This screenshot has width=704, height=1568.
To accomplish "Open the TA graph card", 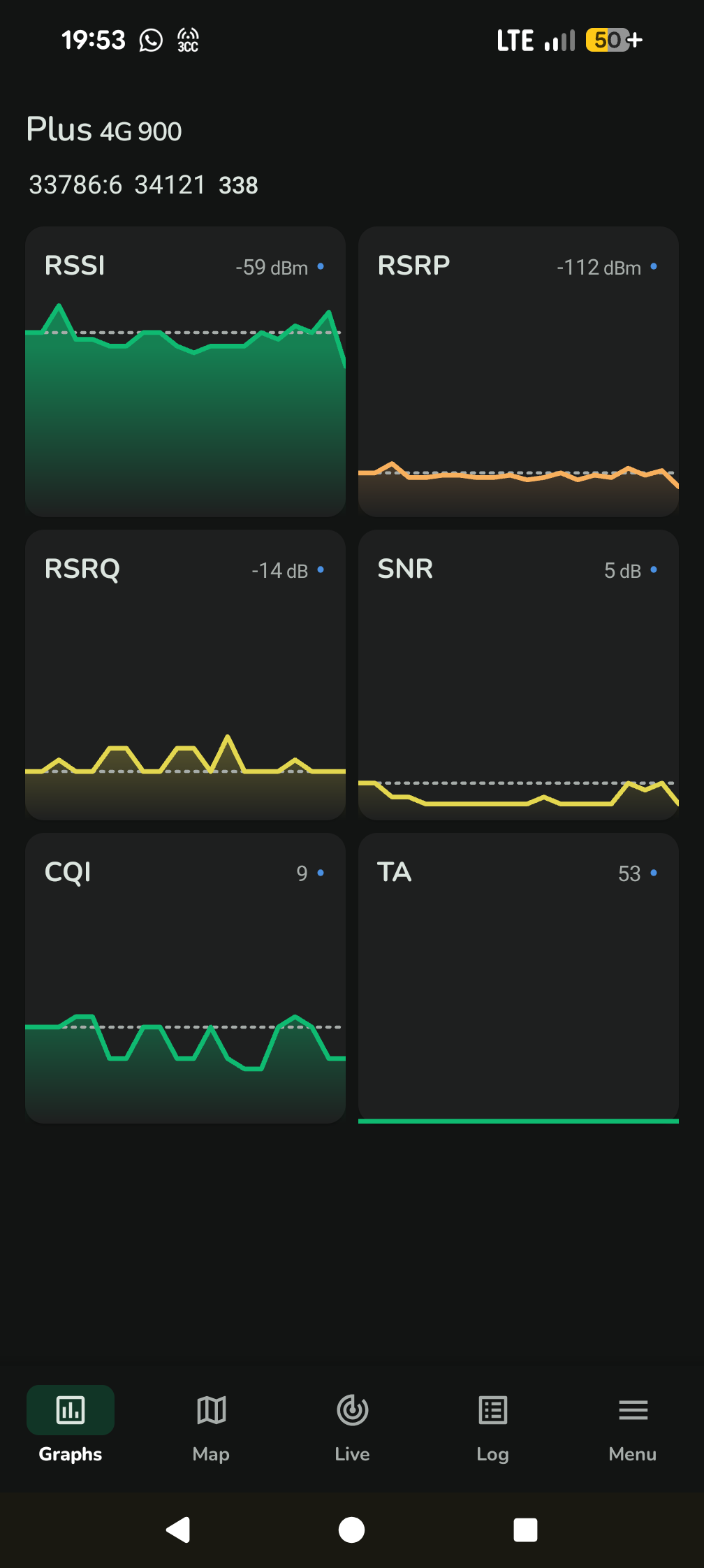I will [518, 978].
